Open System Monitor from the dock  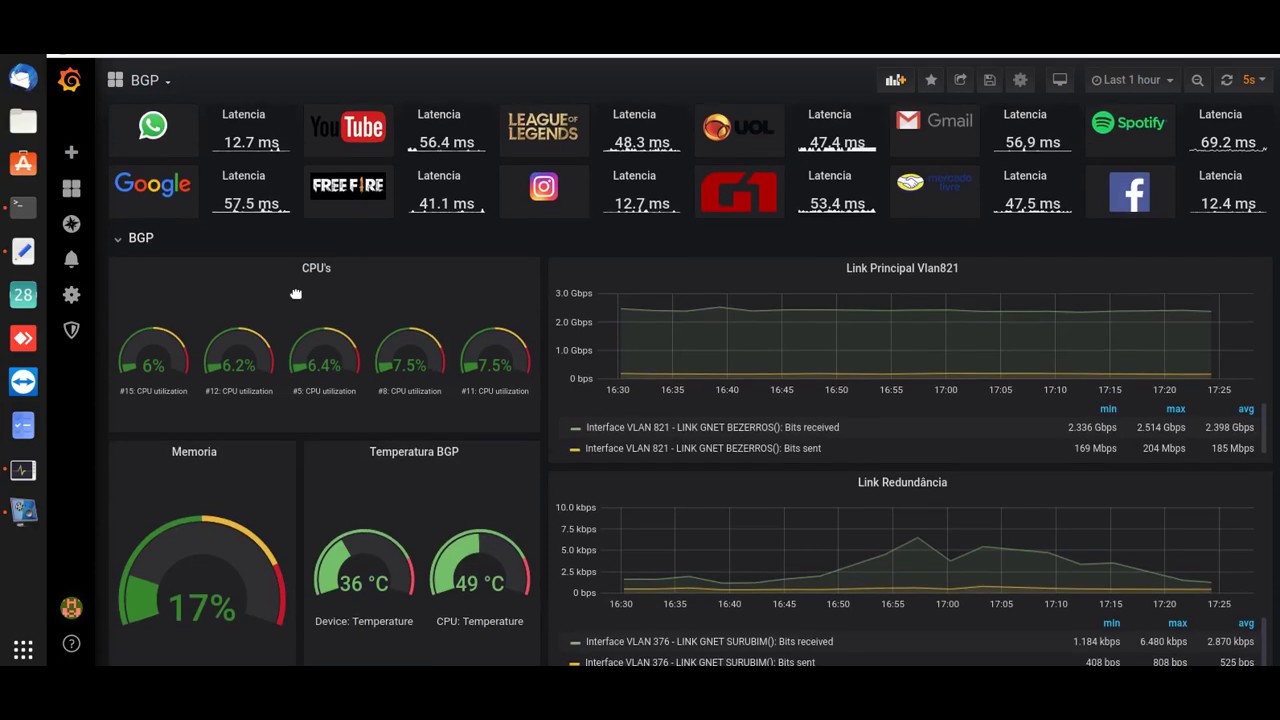coord(23,469)
